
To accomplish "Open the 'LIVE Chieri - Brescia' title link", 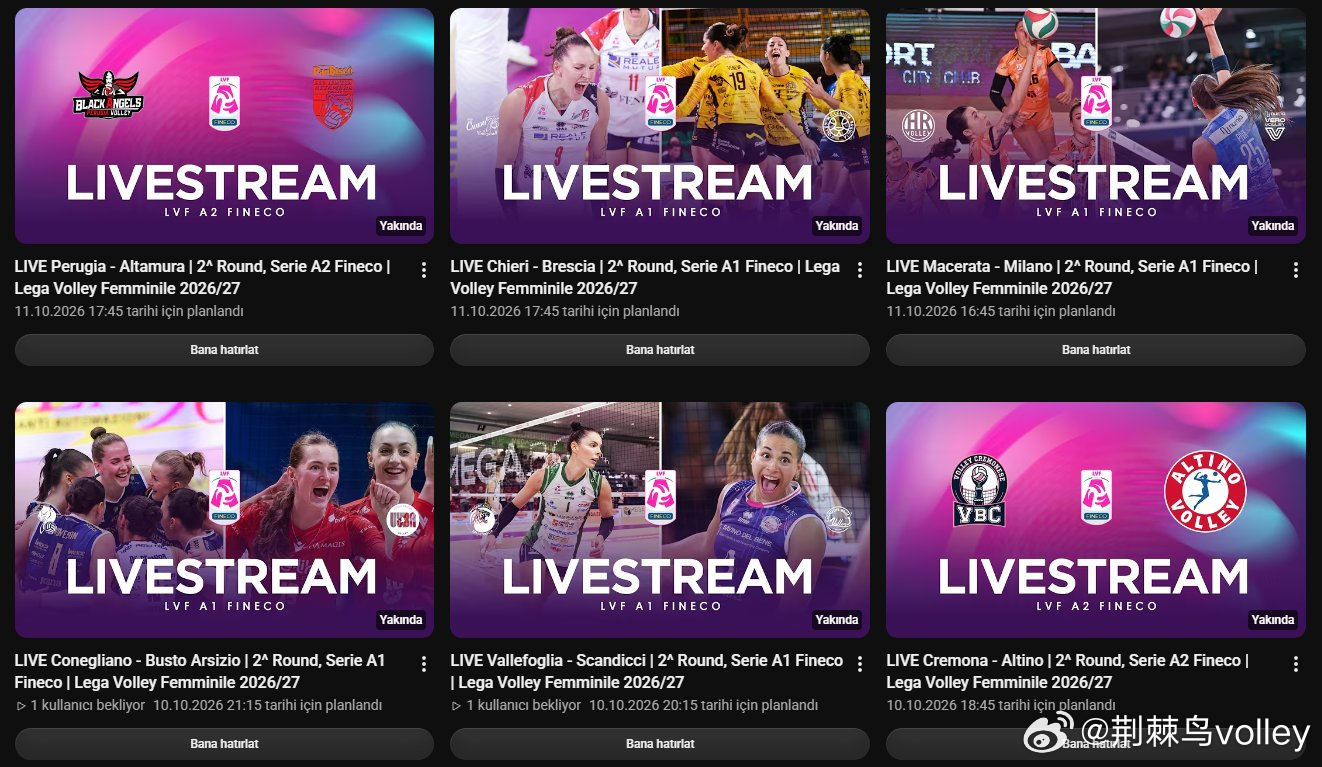I will pos(645,277).
